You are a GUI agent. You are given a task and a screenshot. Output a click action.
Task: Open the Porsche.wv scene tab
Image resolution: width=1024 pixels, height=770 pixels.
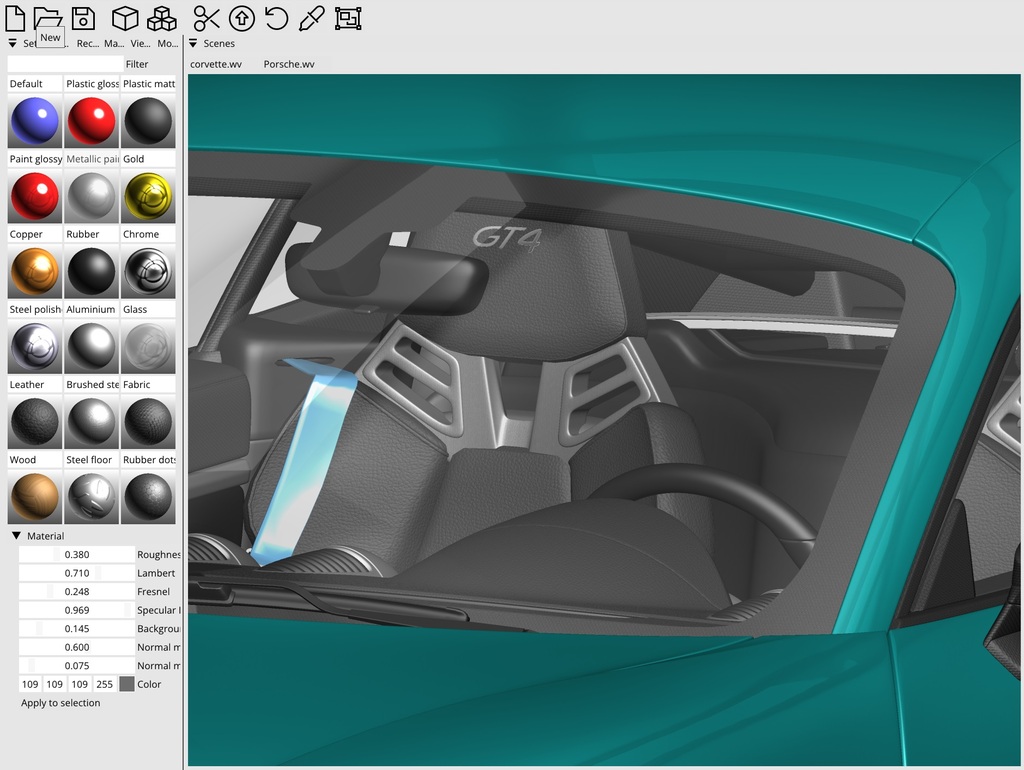click(x=289, y=64)
